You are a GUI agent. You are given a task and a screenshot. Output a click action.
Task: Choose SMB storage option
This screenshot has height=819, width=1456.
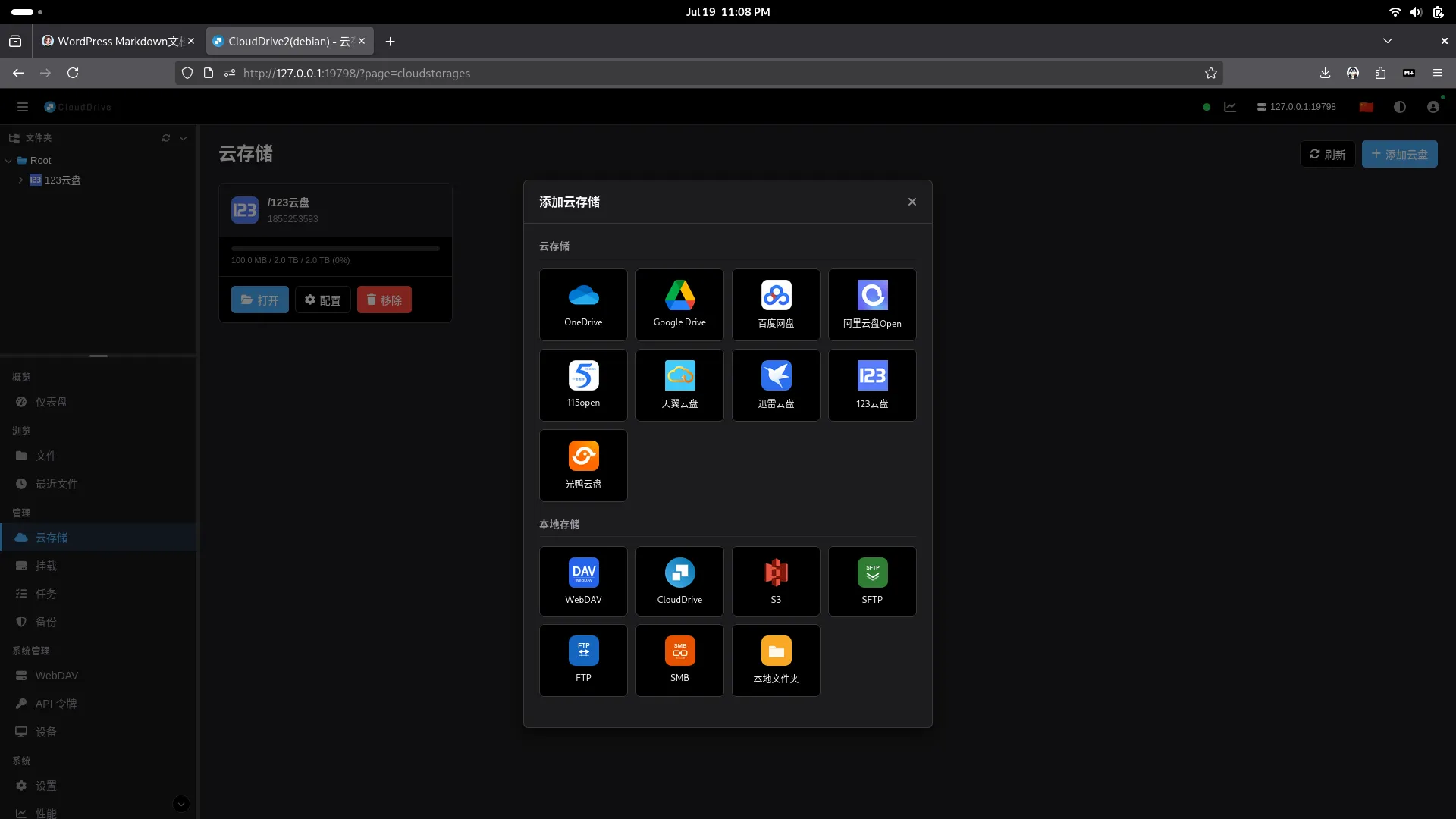679,661
